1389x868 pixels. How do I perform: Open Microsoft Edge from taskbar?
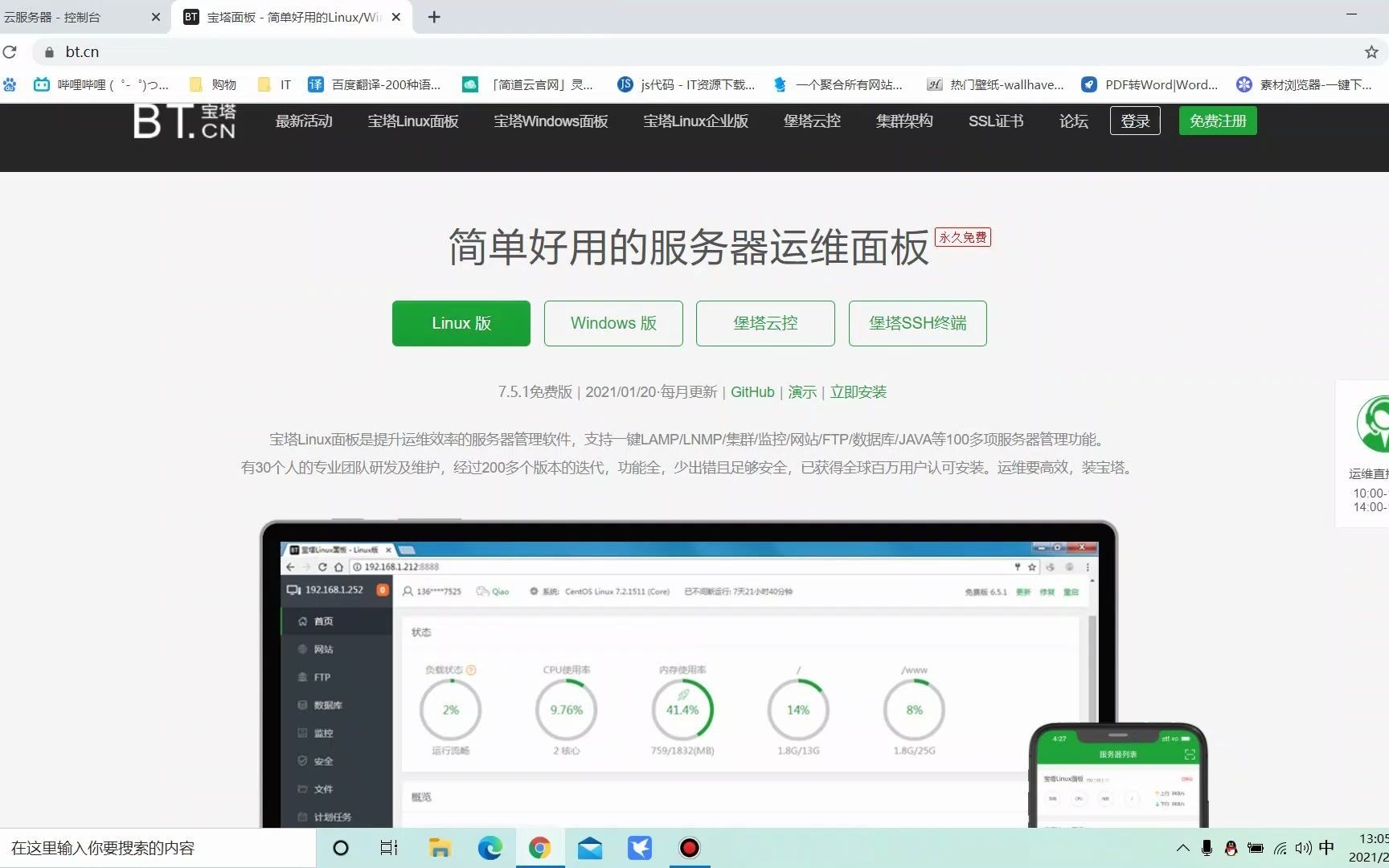click(x=490, y=848)
